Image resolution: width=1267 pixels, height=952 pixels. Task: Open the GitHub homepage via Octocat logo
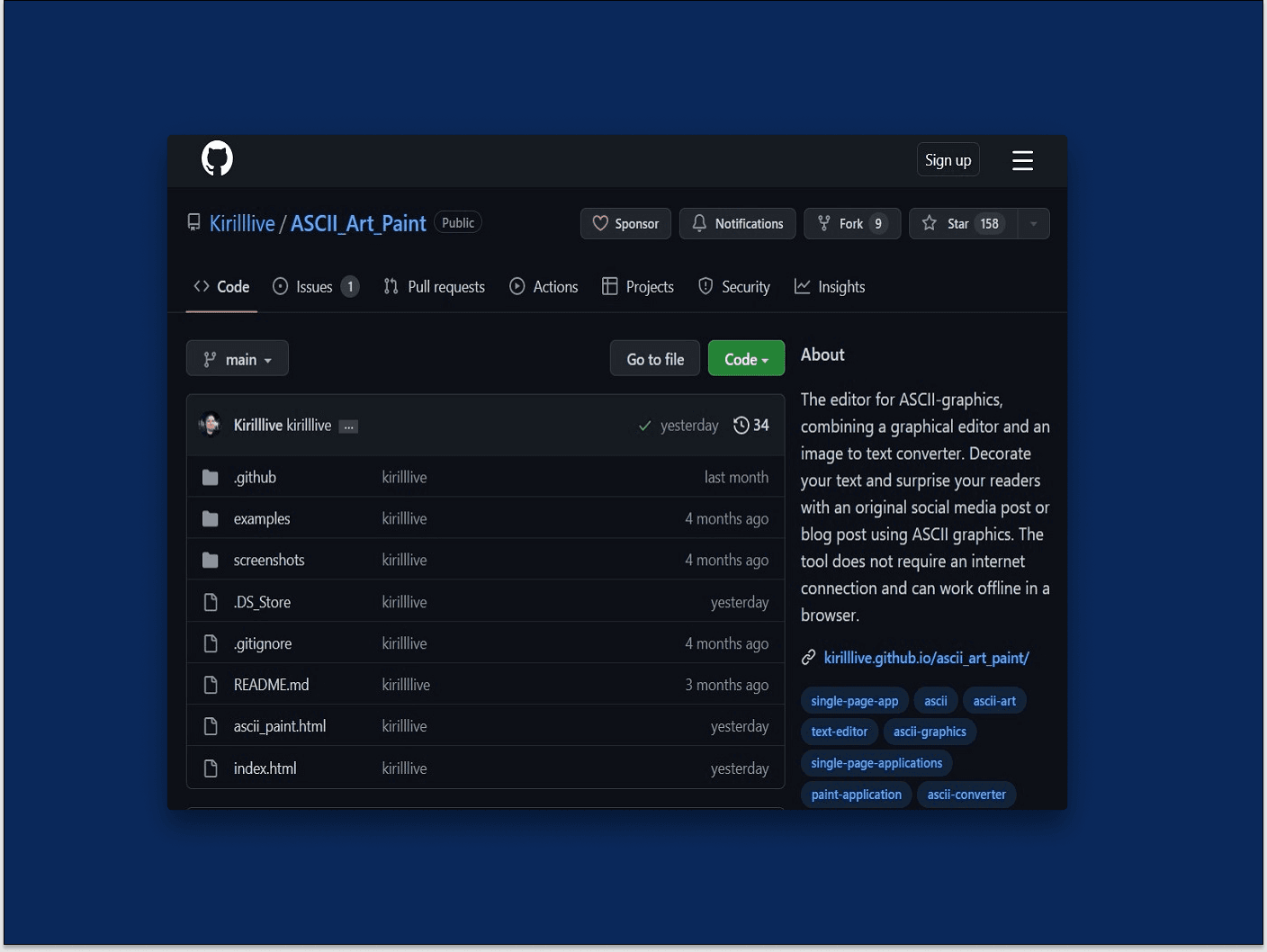pos(217,159)
